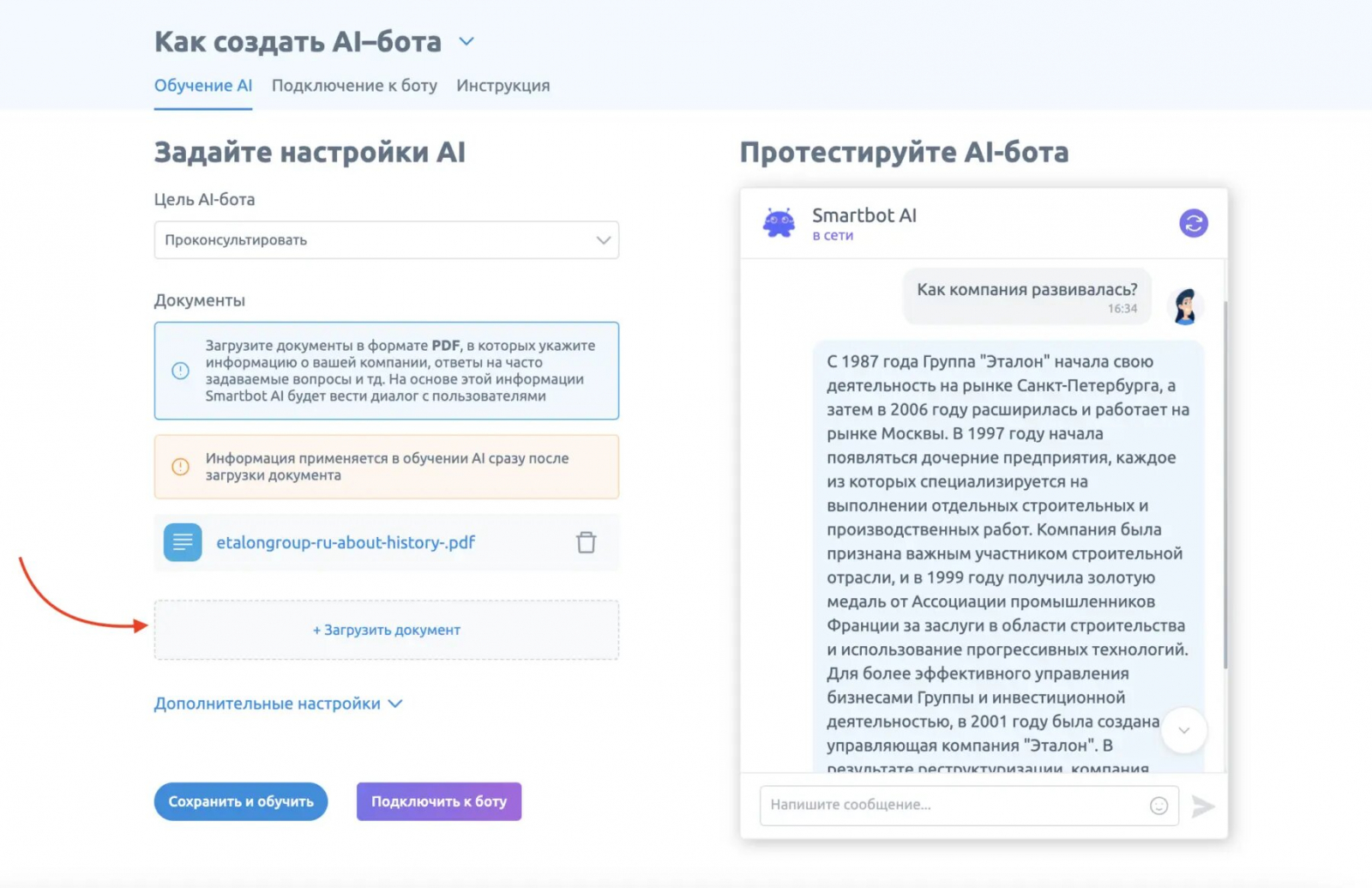Click the Информация применяется в обучении notice text
This screenshot has width=1372, height=888.
click(x=388, y=467)
